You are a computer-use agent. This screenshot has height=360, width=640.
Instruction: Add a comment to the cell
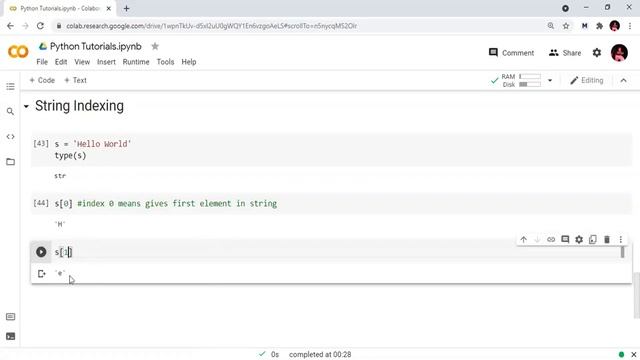tap(565, 240)
